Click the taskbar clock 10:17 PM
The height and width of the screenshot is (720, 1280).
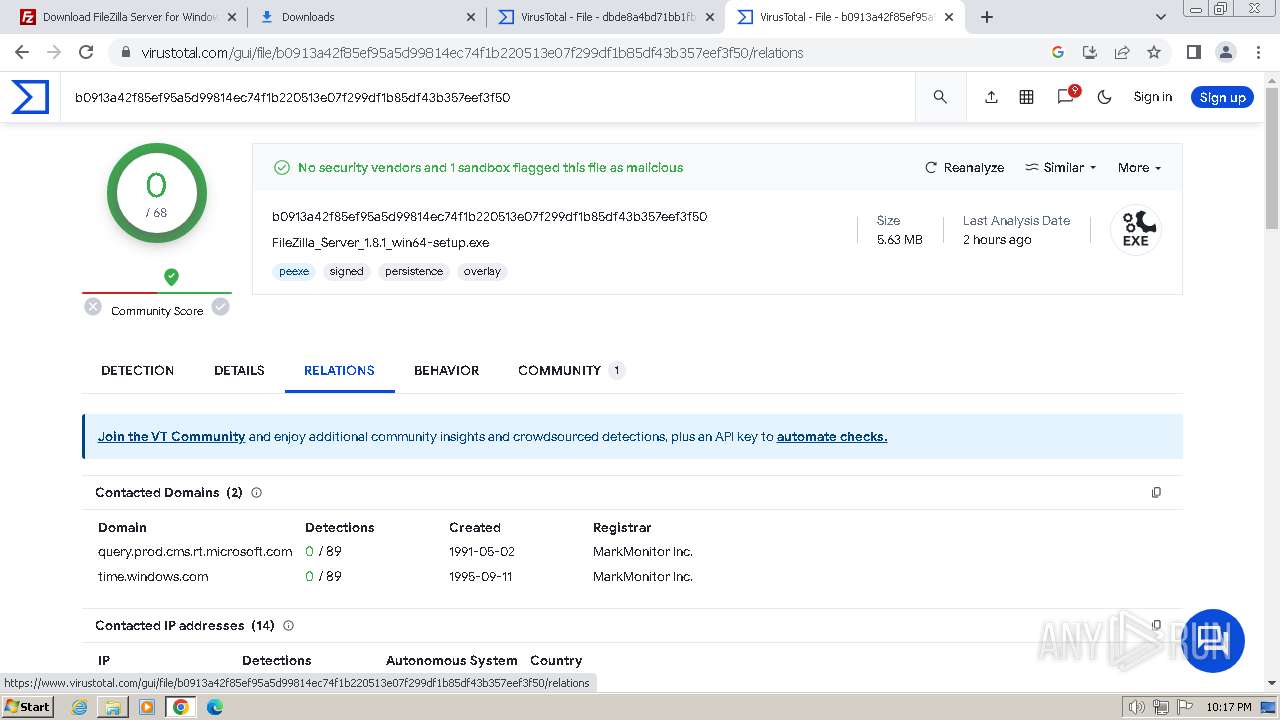1229,707
